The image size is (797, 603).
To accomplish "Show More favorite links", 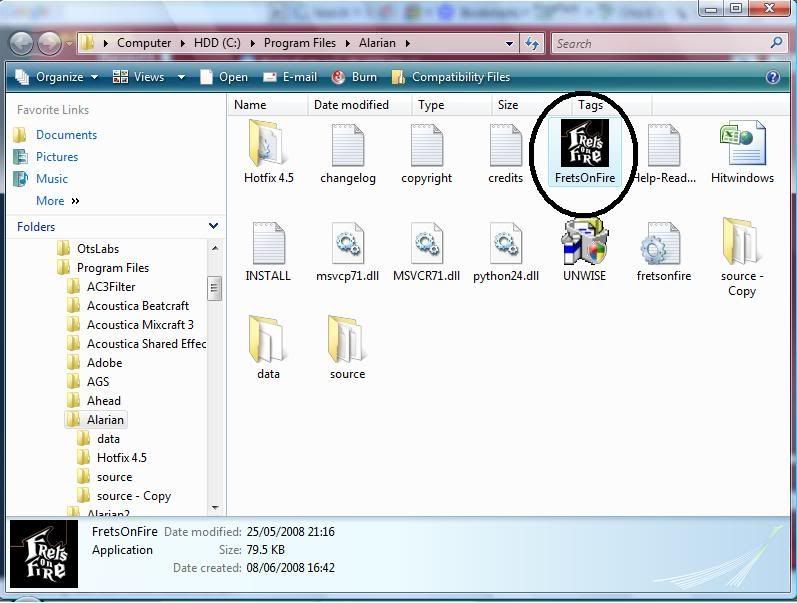I will coord(57,201).
